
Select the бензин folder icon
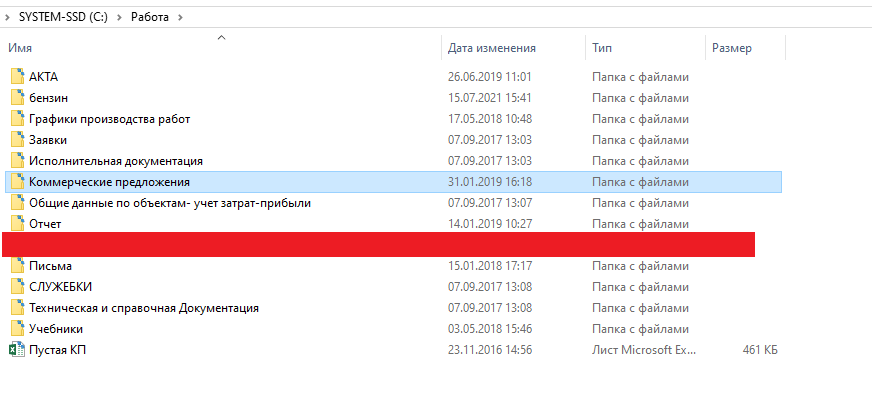pyautogui.click(x=16, y=98)
